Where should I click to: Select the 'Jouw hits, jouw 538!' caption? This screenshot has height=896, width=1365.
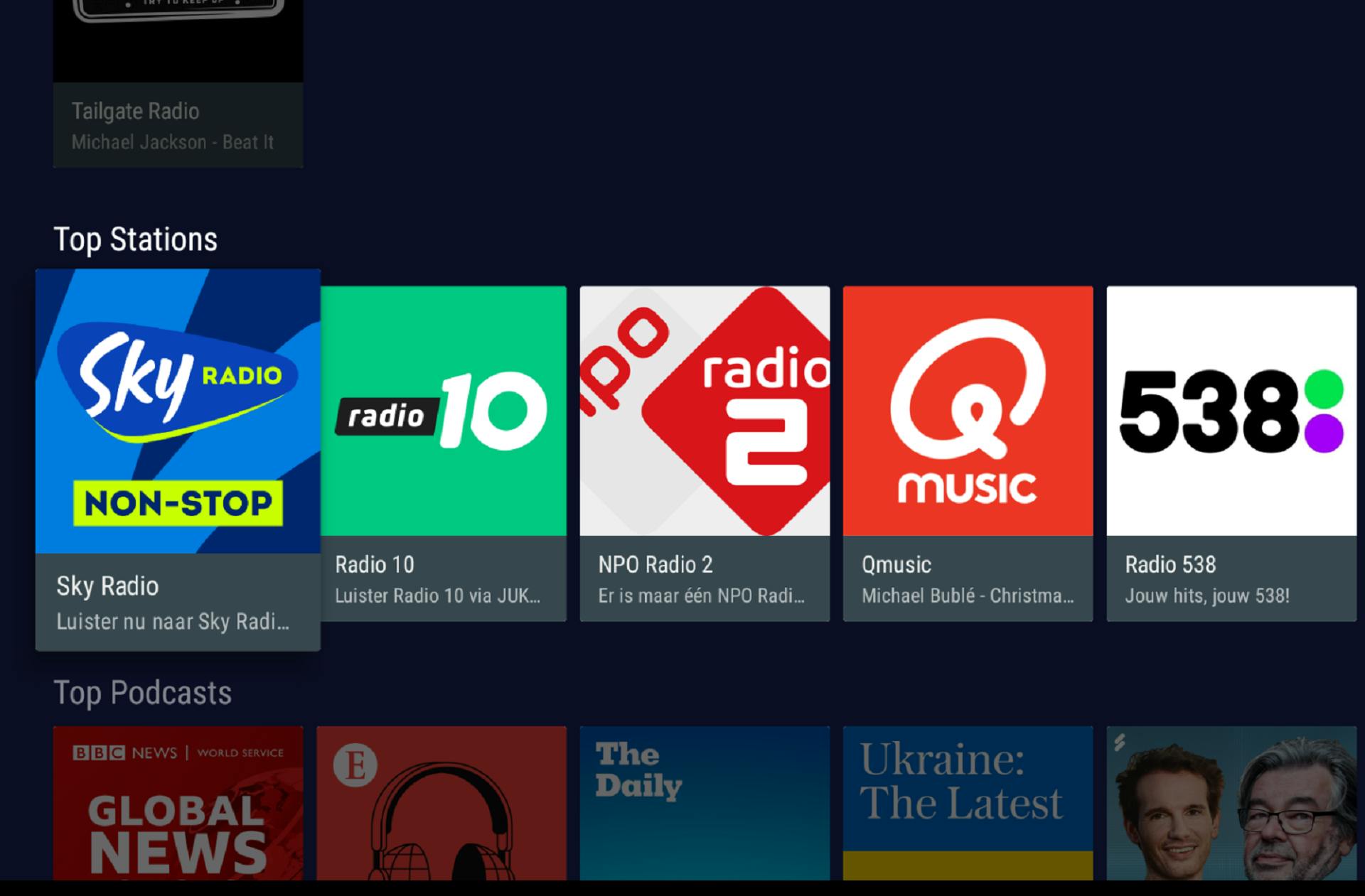coord(1206,595)
